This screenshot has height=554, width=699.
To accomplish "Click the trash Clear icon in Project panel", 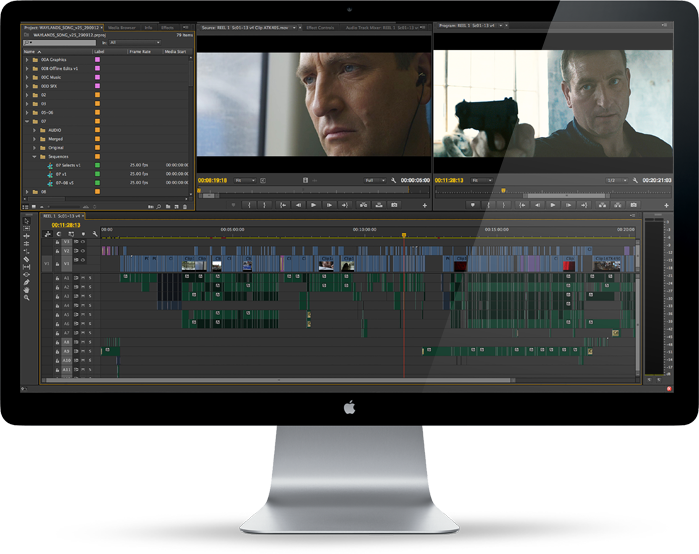I will 186,206.
